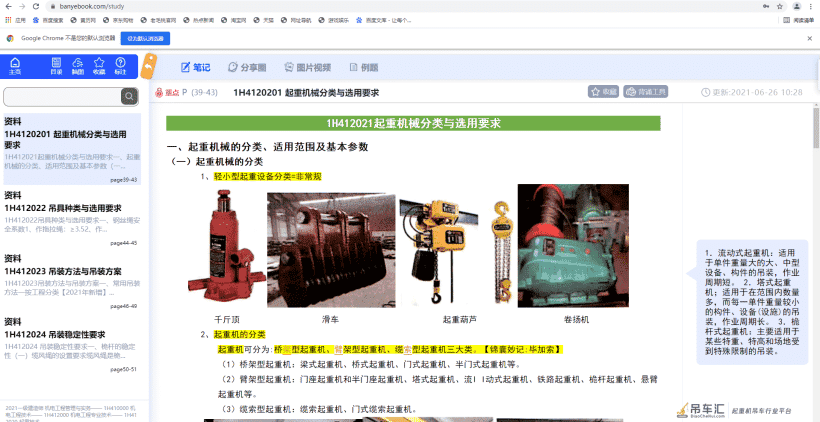
Task: Open the 应用 apps grid bookmark
Action: 15,20
